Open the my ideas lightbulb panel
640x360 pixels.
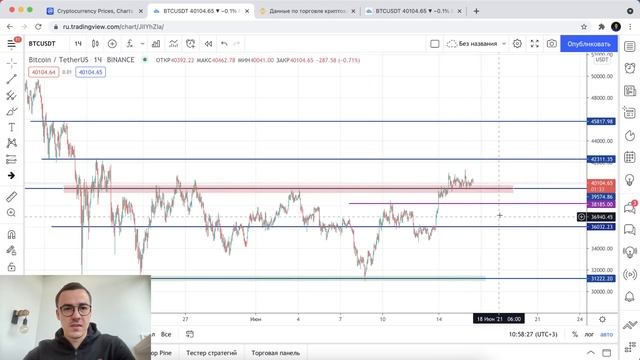[x=629, y=179]
